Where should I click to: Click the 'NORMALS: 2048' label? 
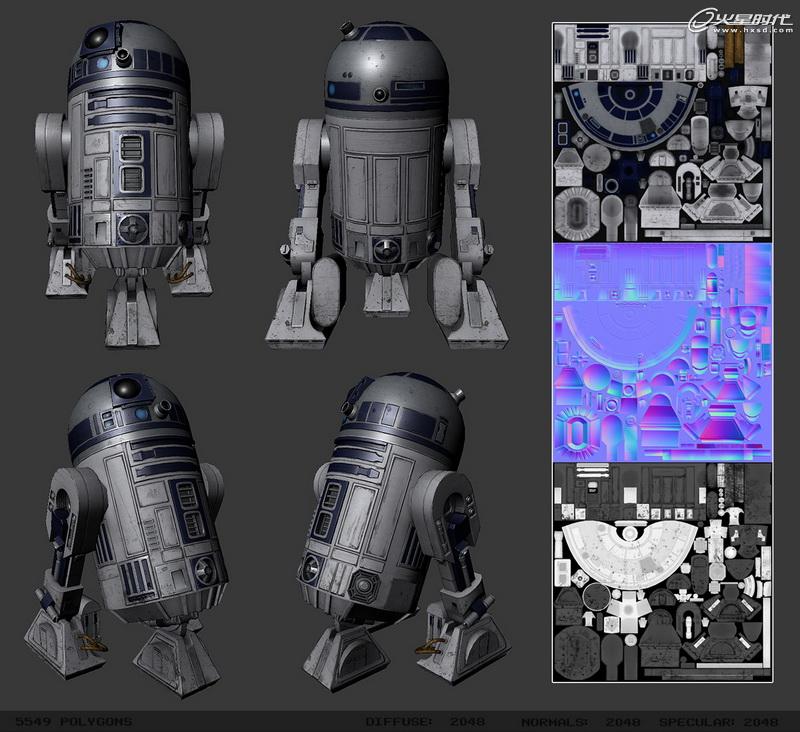click(x=581, y=722)
